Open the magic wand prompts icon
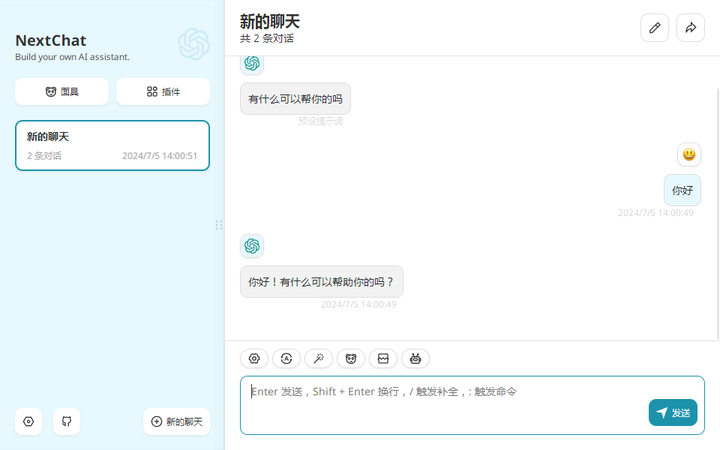 pos(319,359)
